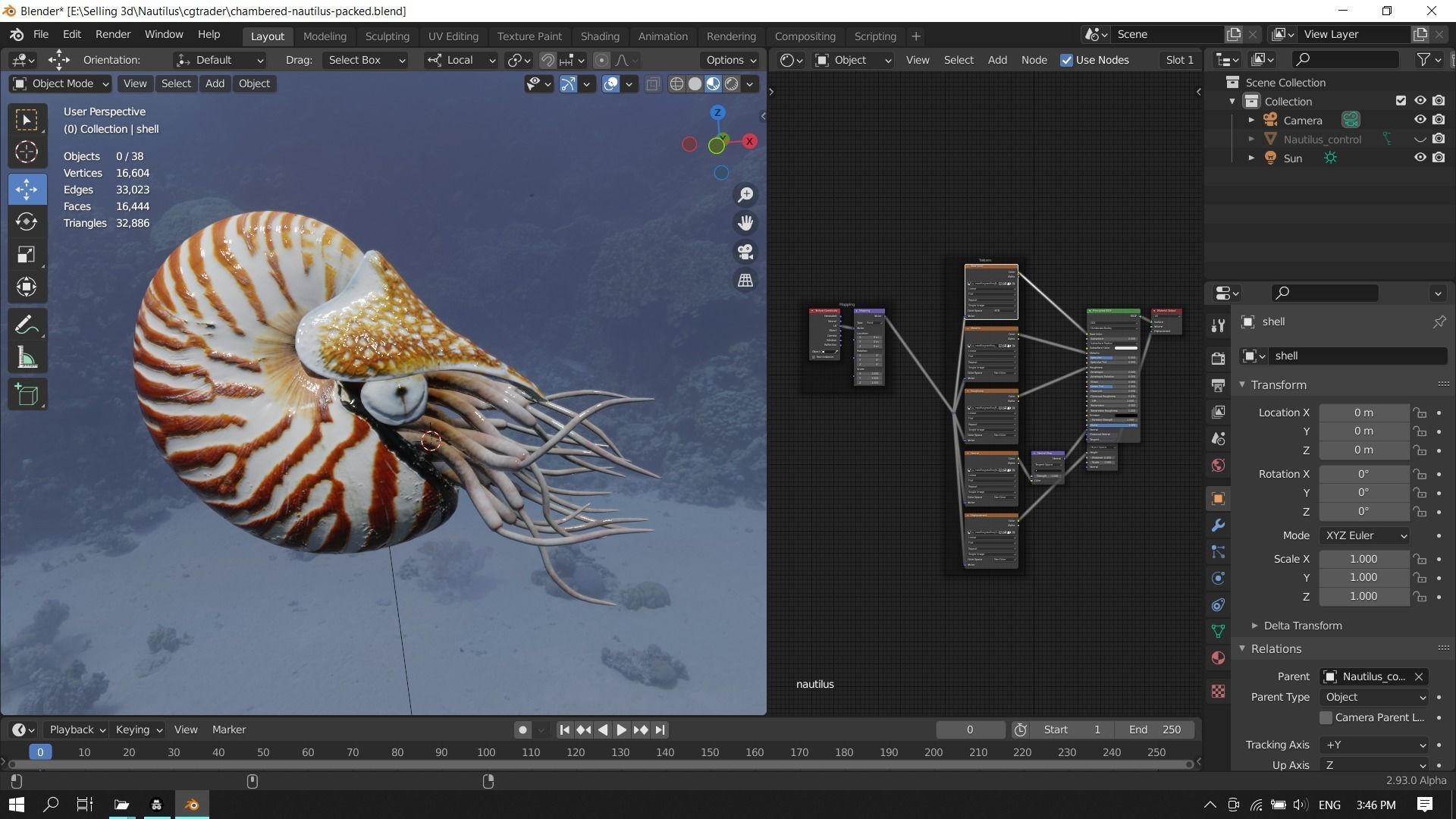The height and width of the screenshot is (819, 1456).
Task: Open the Texture properties tab
Action: (x=1218, y=691)
